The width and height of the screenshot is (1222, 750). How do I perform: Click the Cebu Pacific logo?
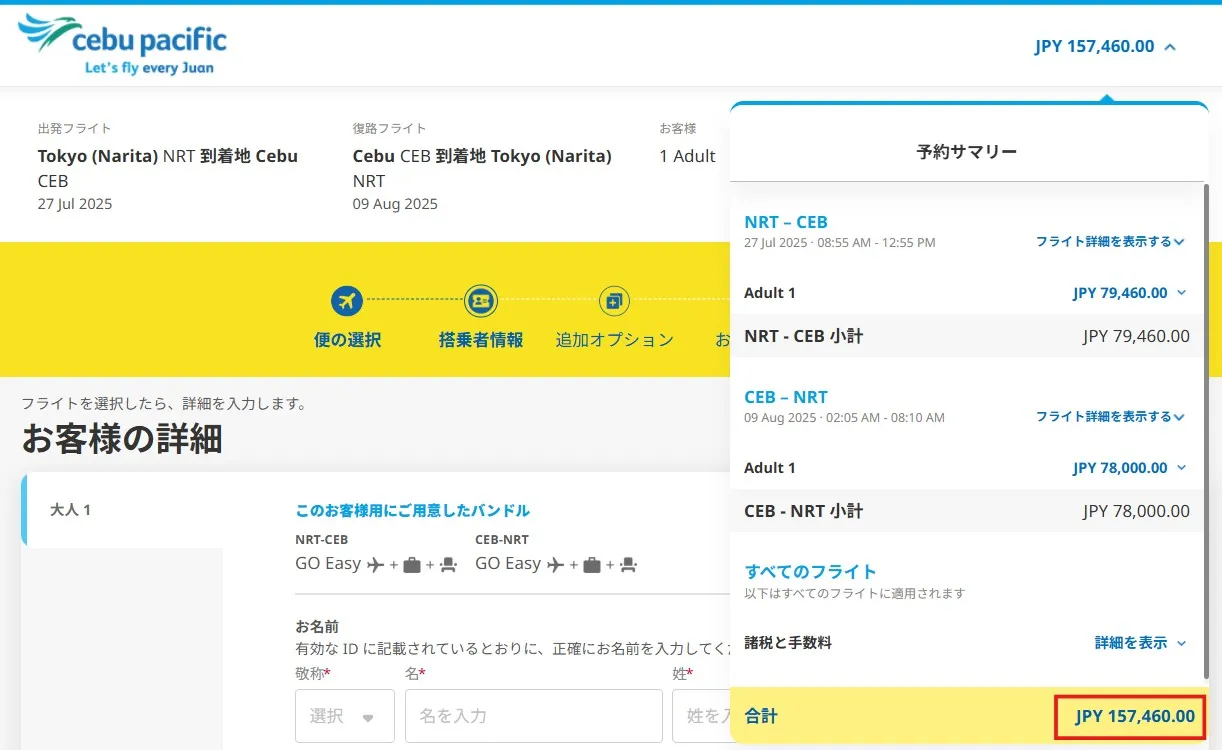(120, 42)
